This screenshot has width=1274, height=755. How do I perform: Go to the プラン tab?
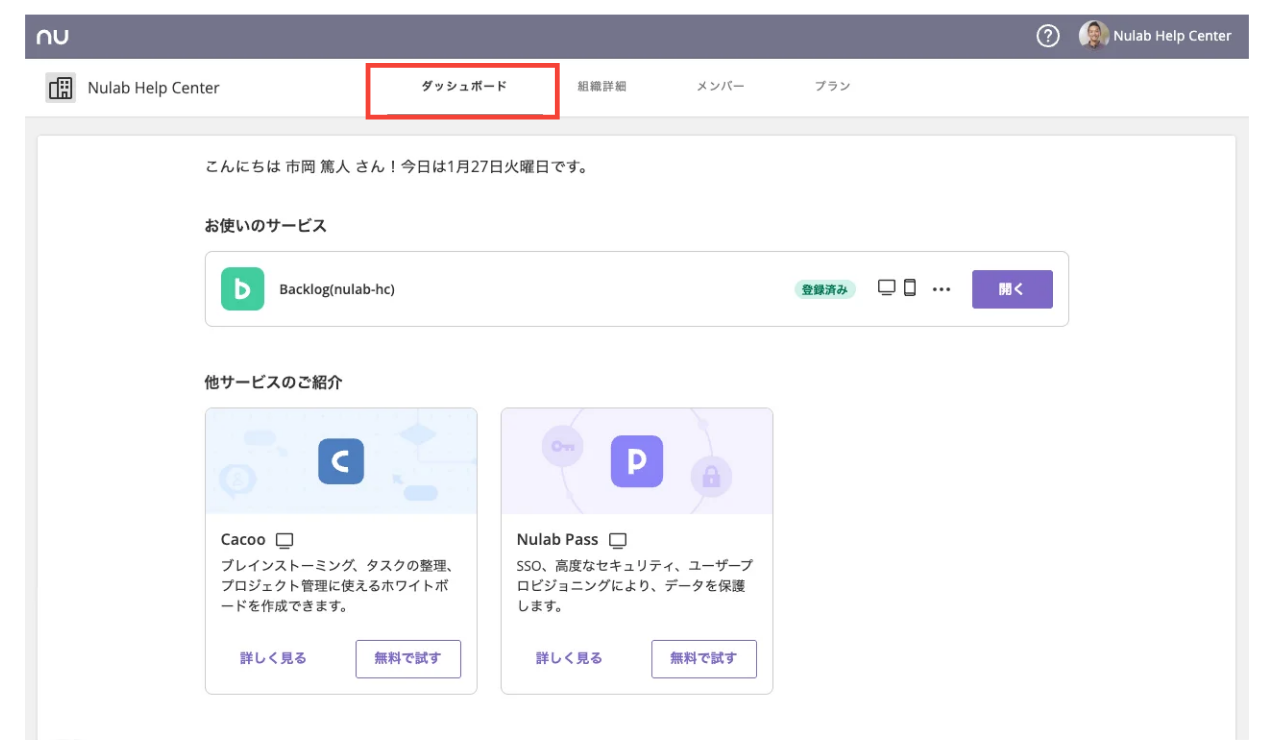click(x=832, y=87)
